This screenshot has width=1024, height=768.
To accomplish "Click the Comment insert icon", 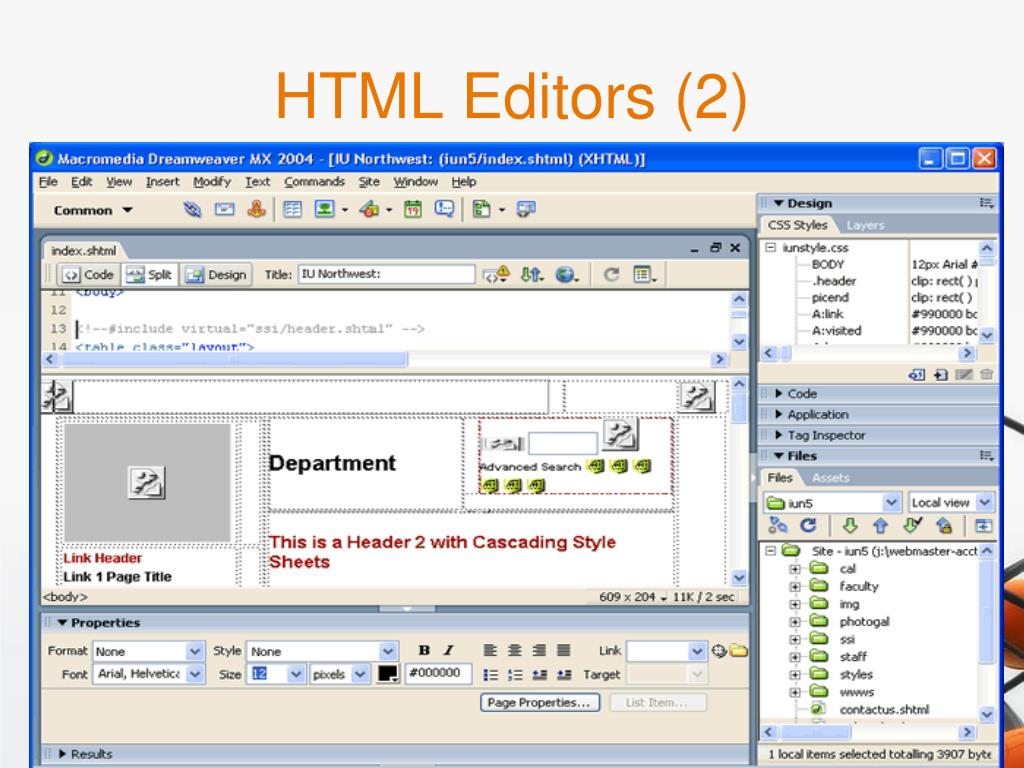I will point(445,210).
